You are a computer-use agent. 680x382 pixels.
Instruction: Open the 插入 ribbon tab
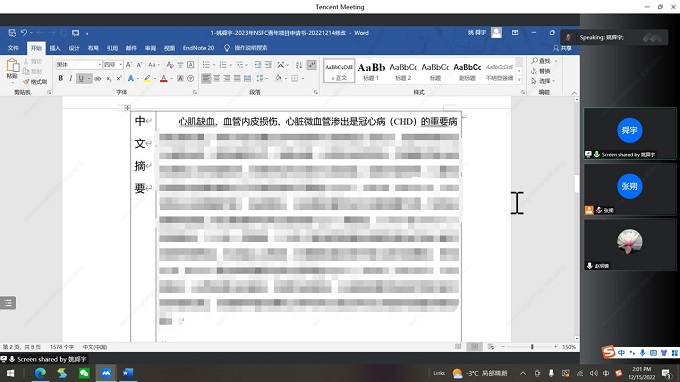pyautogui.click(x=55, y=48)
